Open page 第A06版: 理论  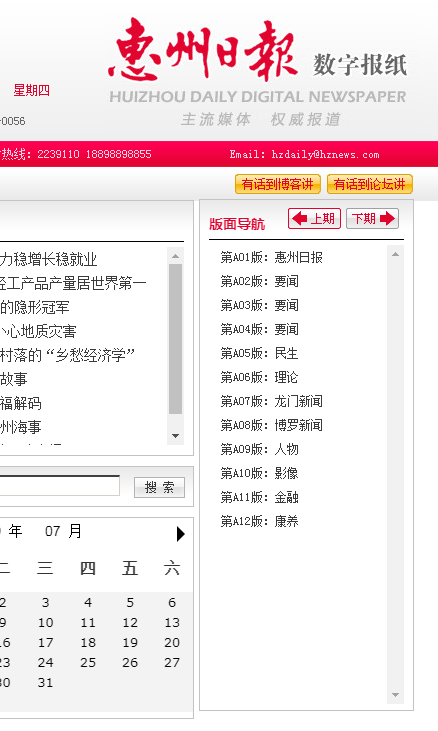coord(260,377)
